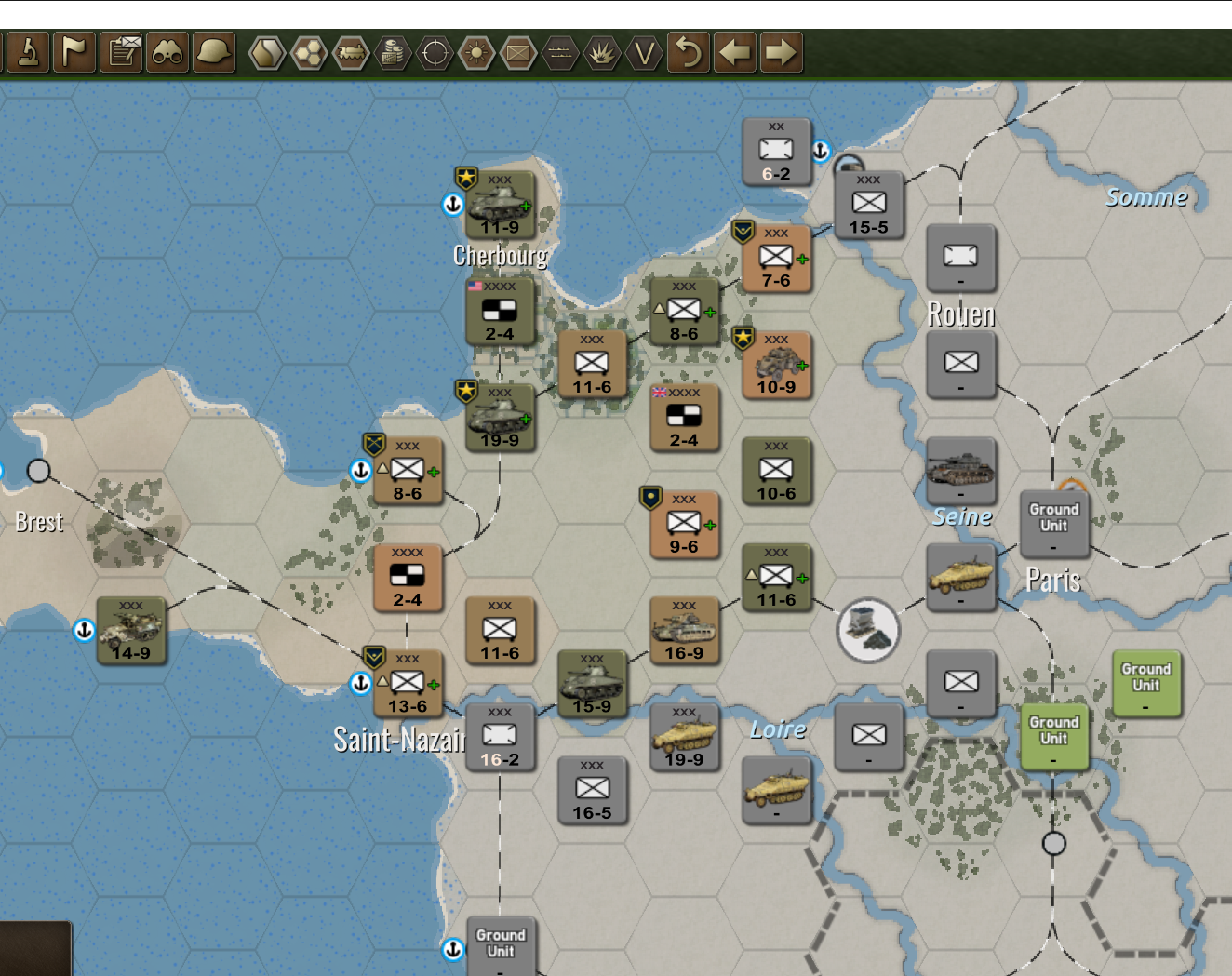The width and height of the screenshot is (1232, 976).
Task: Go to previous unit with left arrow
Action: click(x=735, y=53)
